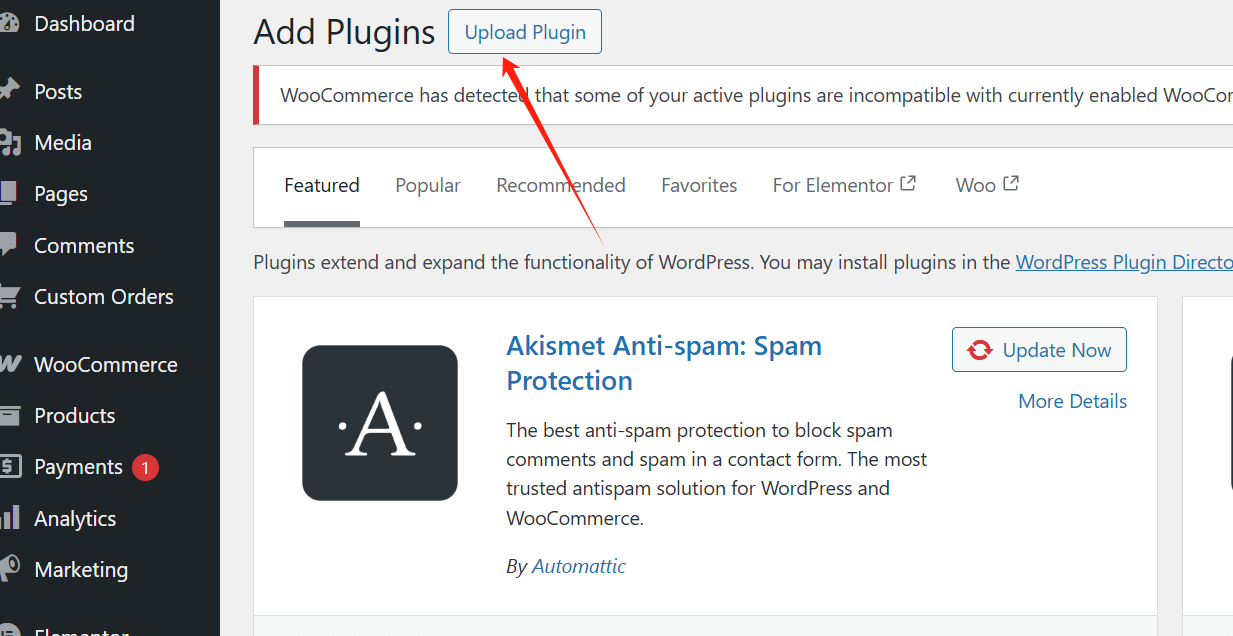Open More Details for Akismet

point(1072,401)
